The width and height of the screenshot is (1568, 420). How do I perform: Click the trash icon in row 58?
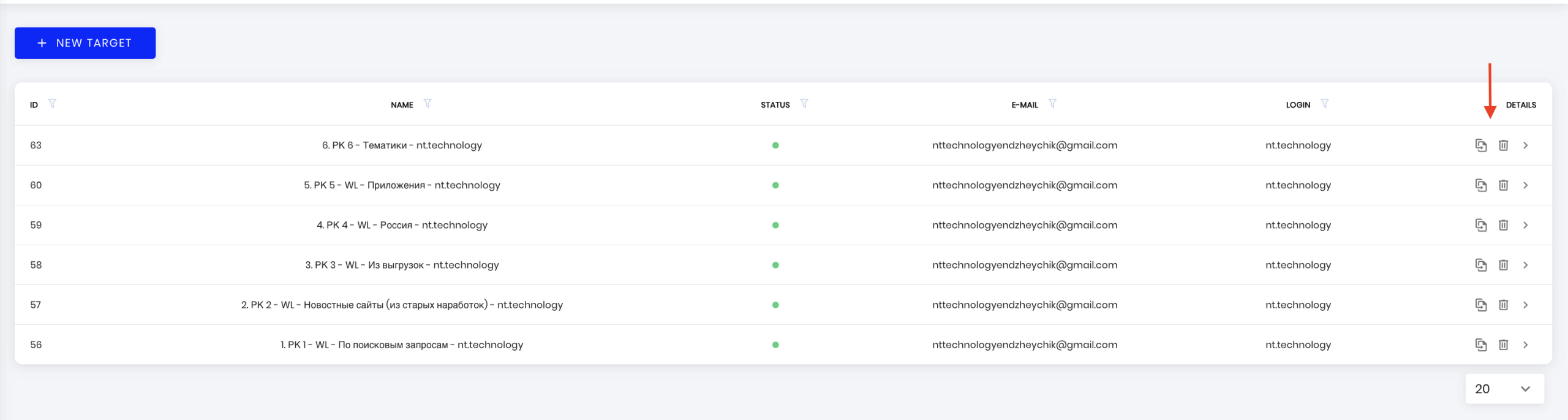pyautogui.click(x=1503, y=265)
